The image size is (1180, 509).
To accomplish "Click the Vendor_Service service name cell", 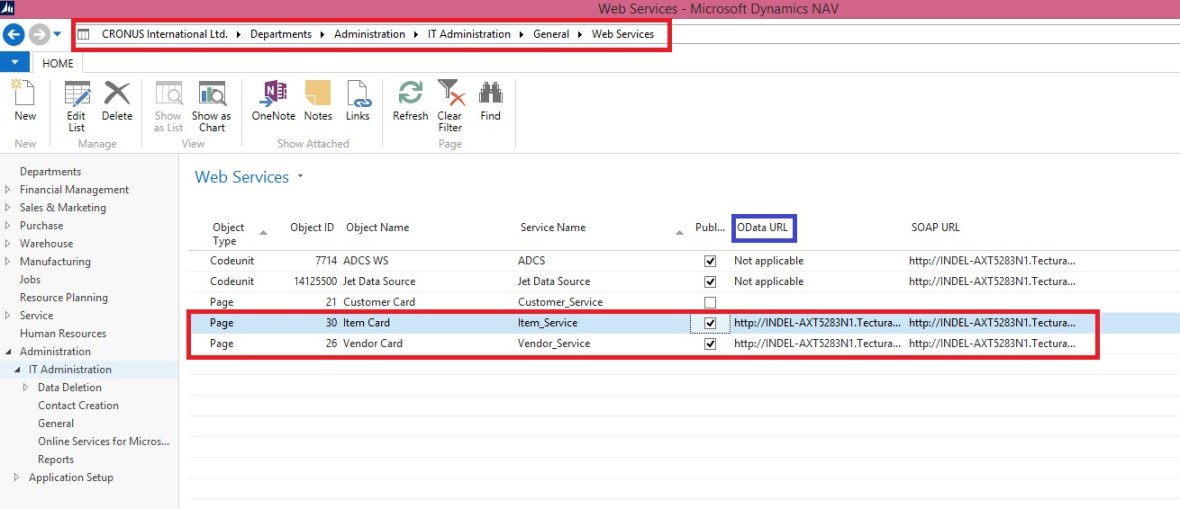I will tap(555, 343).
